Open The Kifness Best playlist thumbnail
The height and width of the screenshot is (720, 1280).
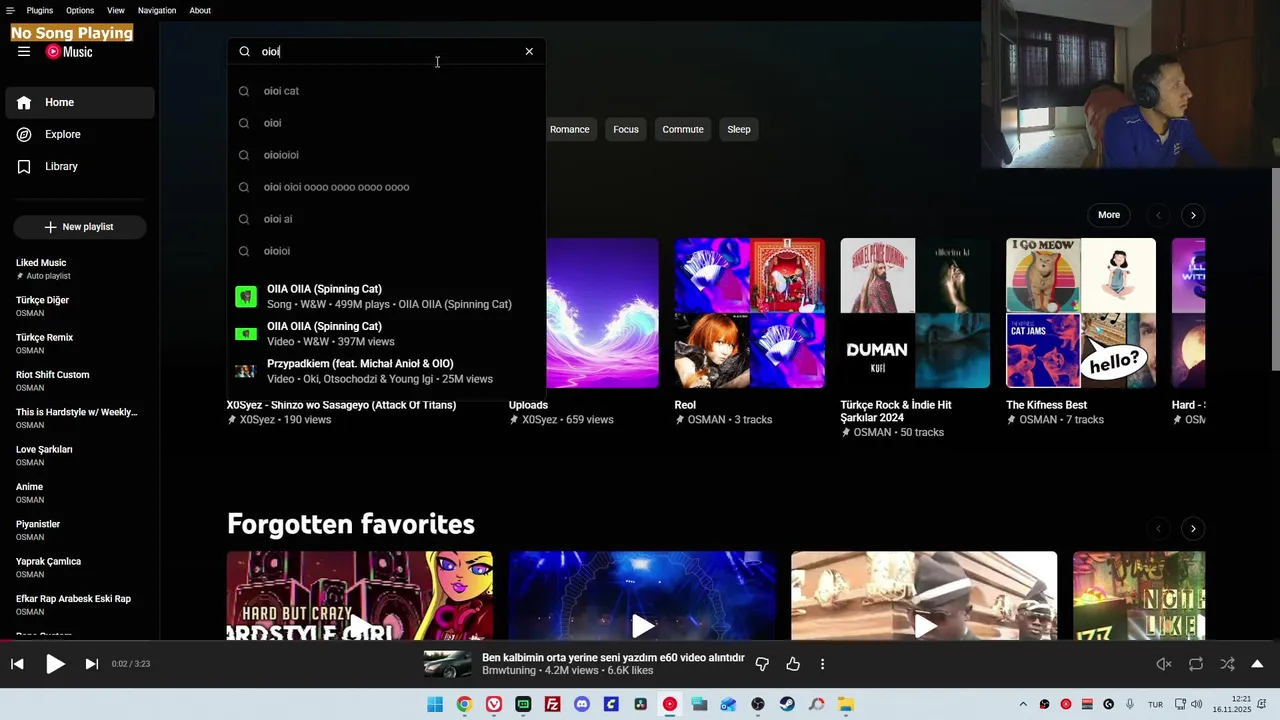click(1081, 313)
